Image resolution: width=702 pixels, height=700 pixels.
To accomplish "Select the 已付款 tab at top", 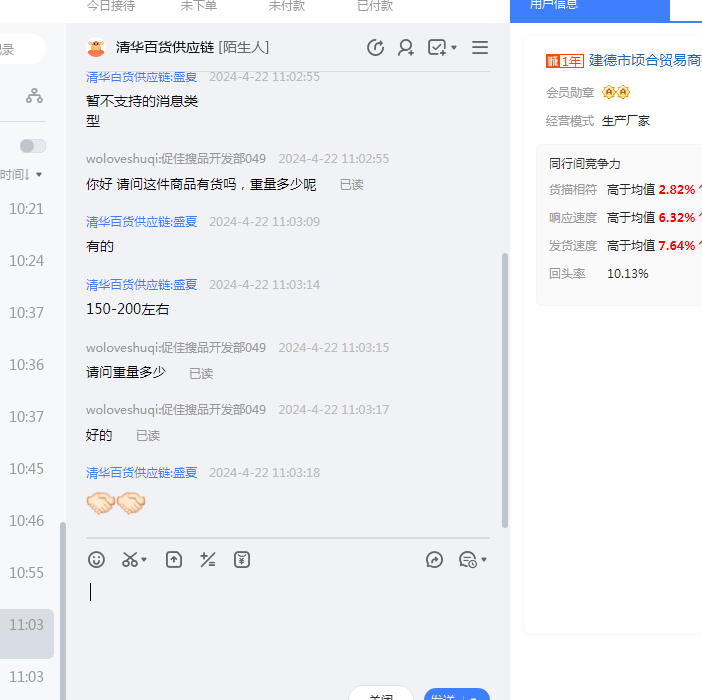I will coord(375,6).
